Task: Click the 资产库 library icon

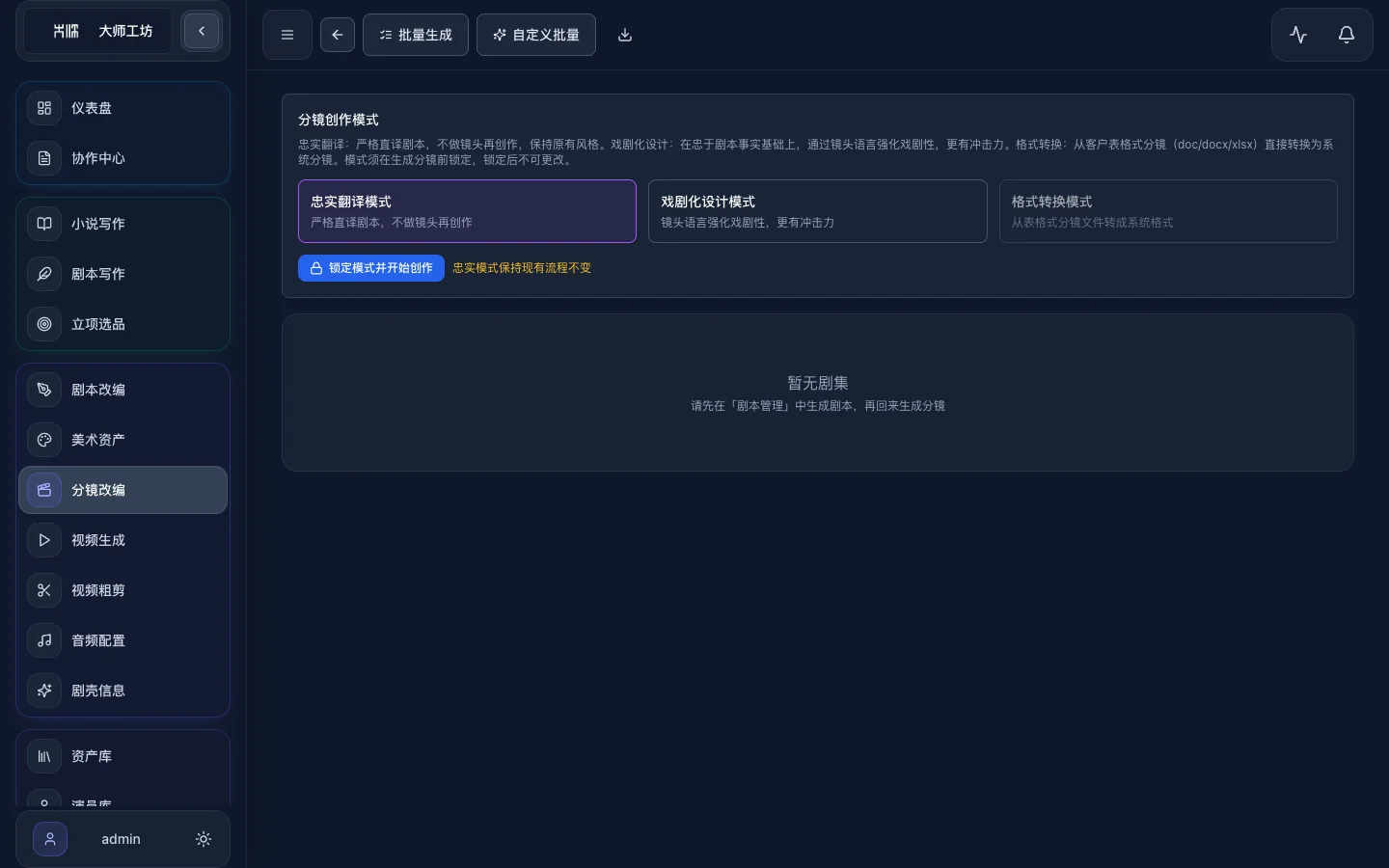Action: click(44, 756)
